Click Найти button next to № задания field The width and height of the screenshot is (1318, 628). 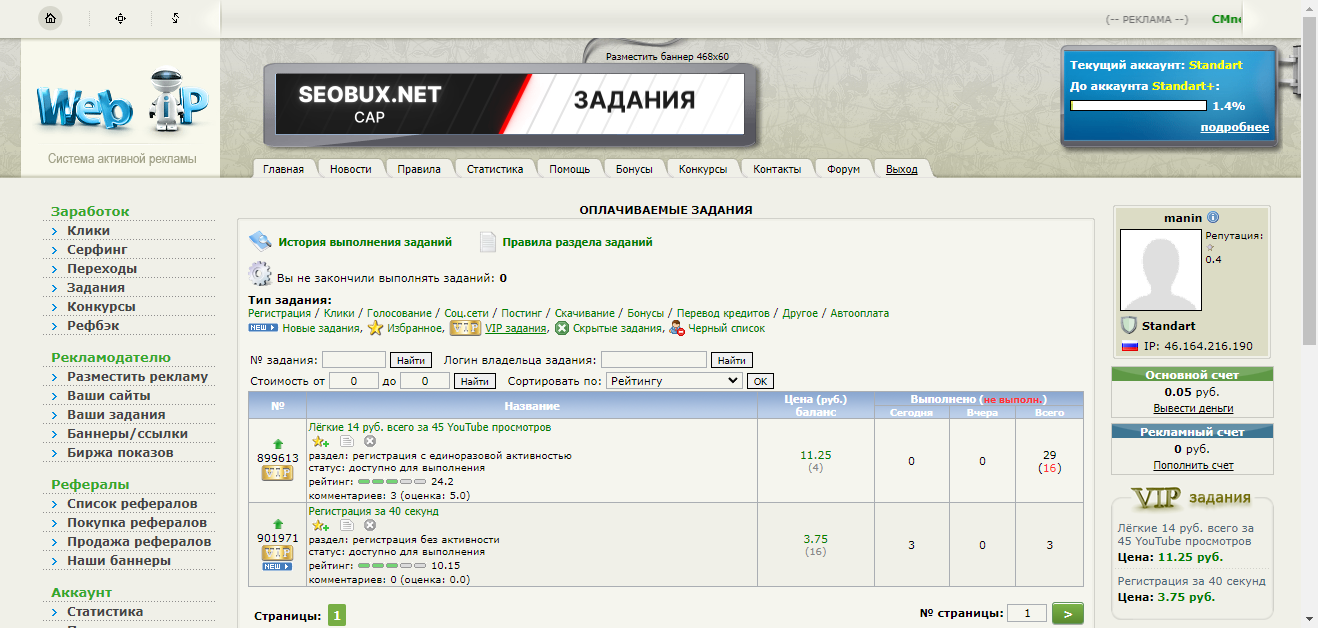411,360
